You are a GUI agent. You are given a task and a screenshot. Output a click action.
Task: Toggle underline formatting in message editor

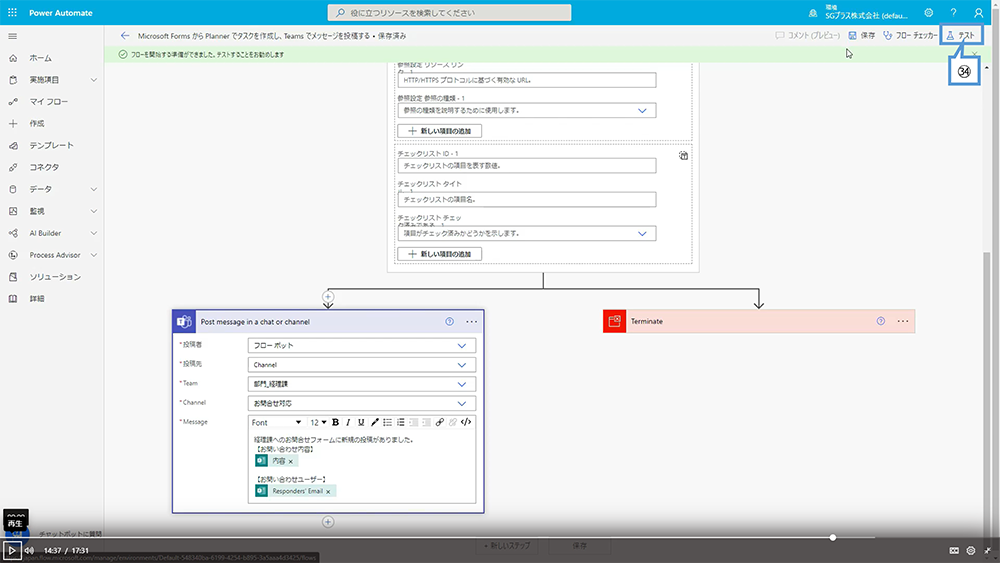click(x=361, y=422)
